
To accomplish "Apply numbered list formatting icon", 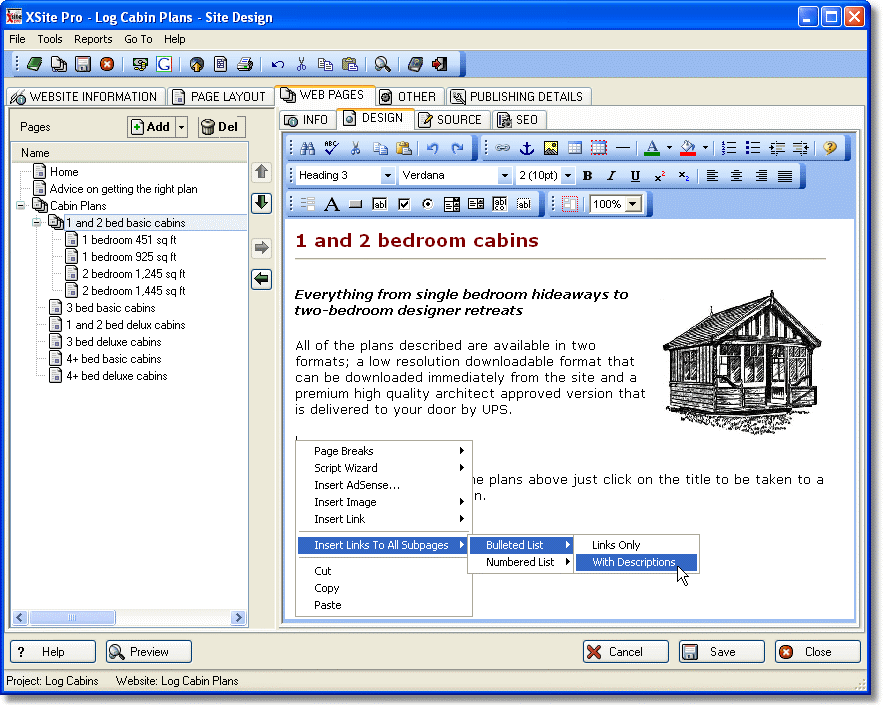I will 729,148.
